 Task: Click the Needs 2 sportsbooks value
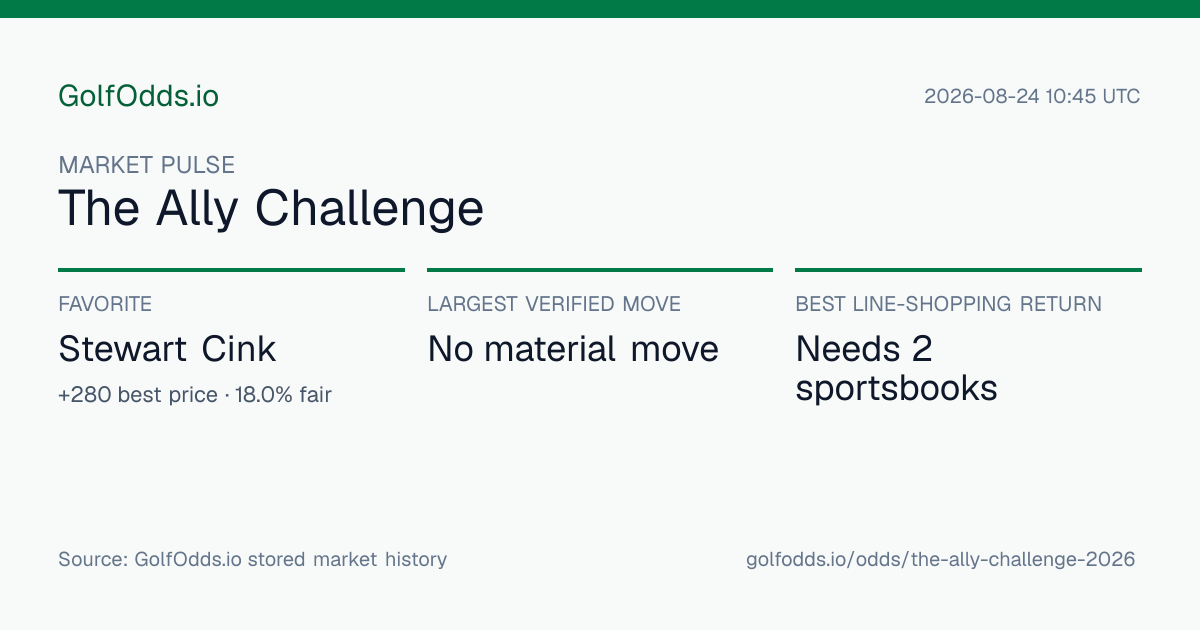(896, 368)
